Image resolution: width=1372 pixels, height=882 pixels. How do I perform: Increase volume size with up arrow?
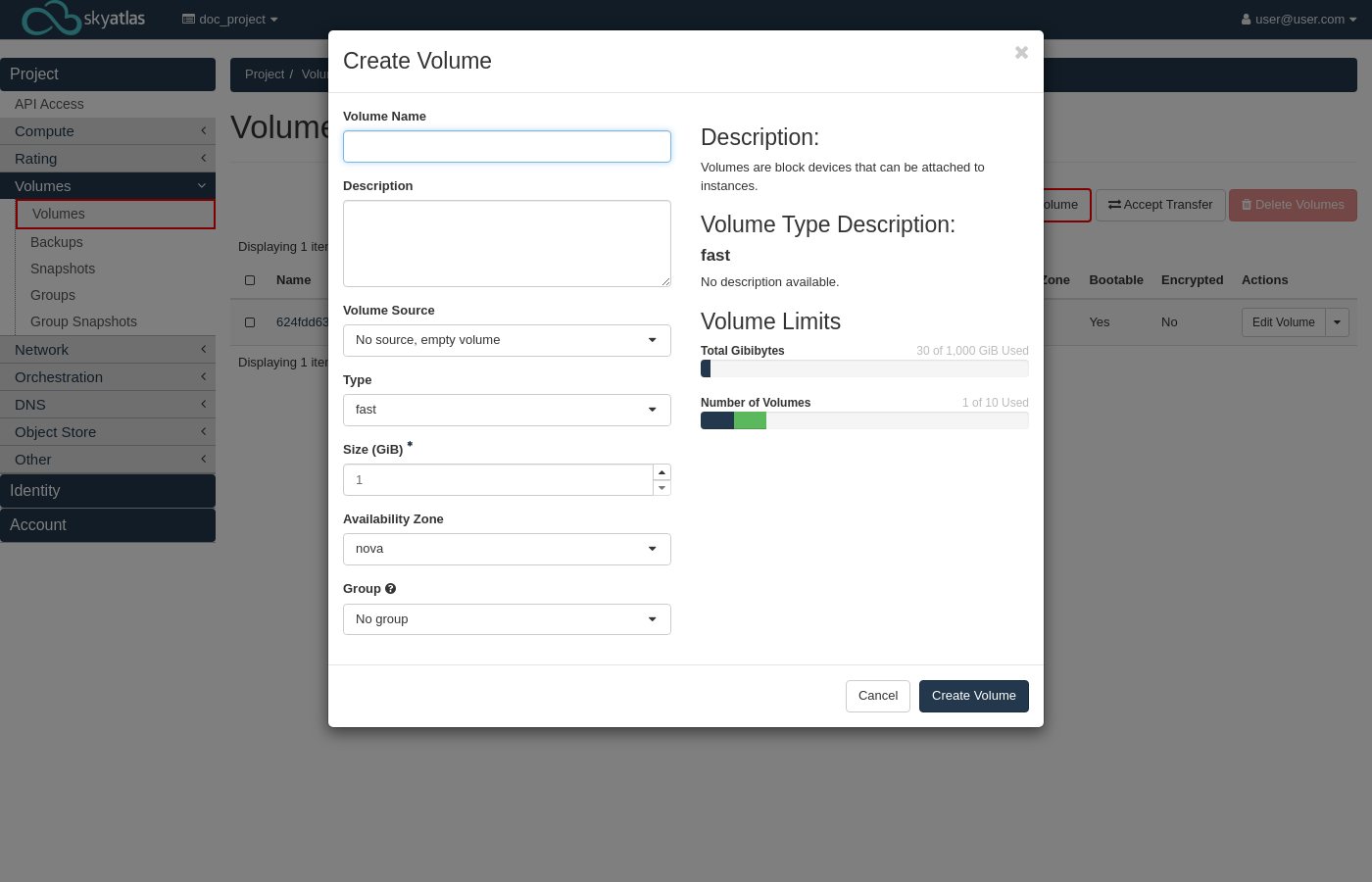pyautogui.click(x=661, y=472)
